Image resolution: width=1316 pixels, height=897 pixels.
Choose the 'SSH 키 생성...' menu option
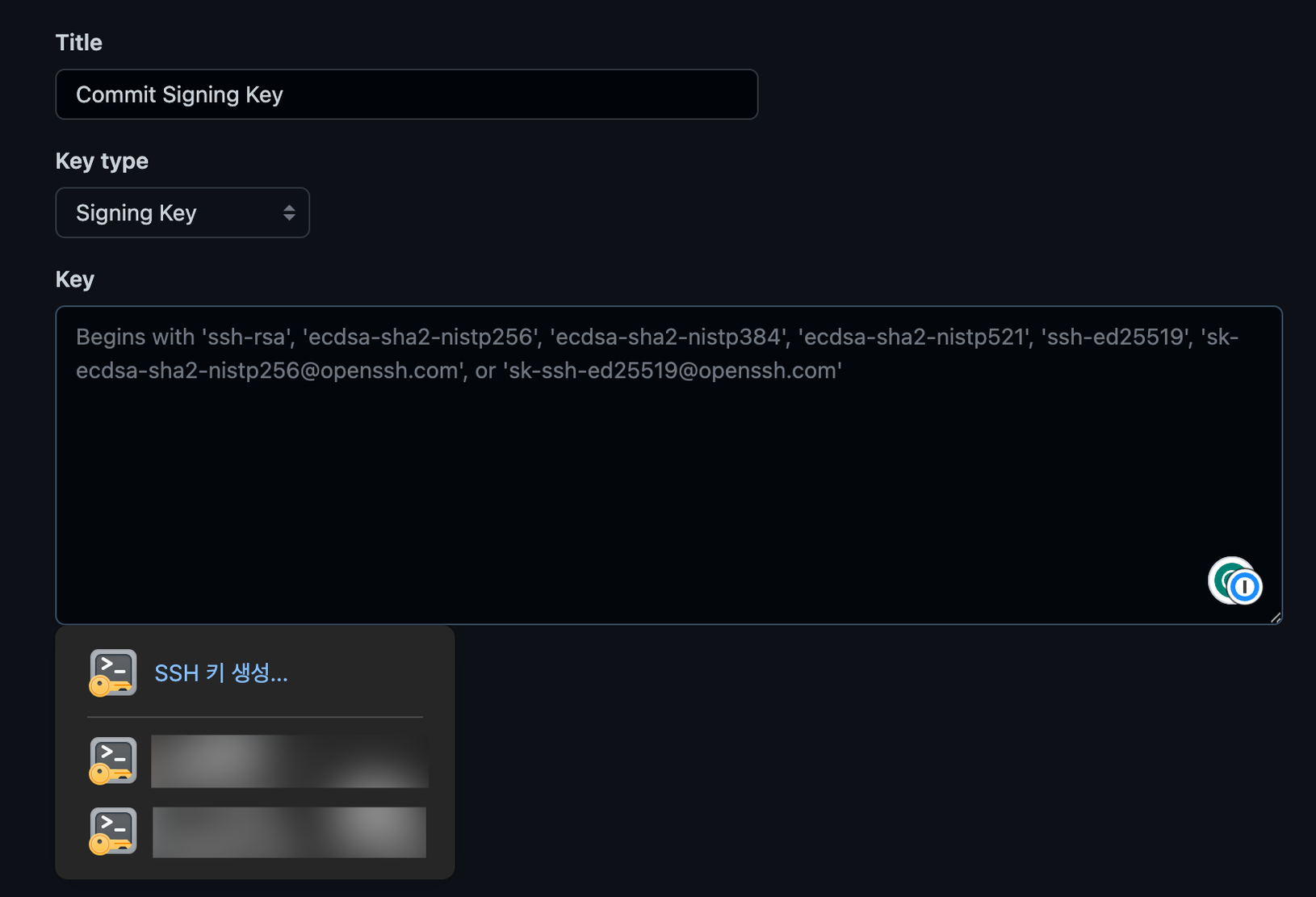(x=221, y=673)
